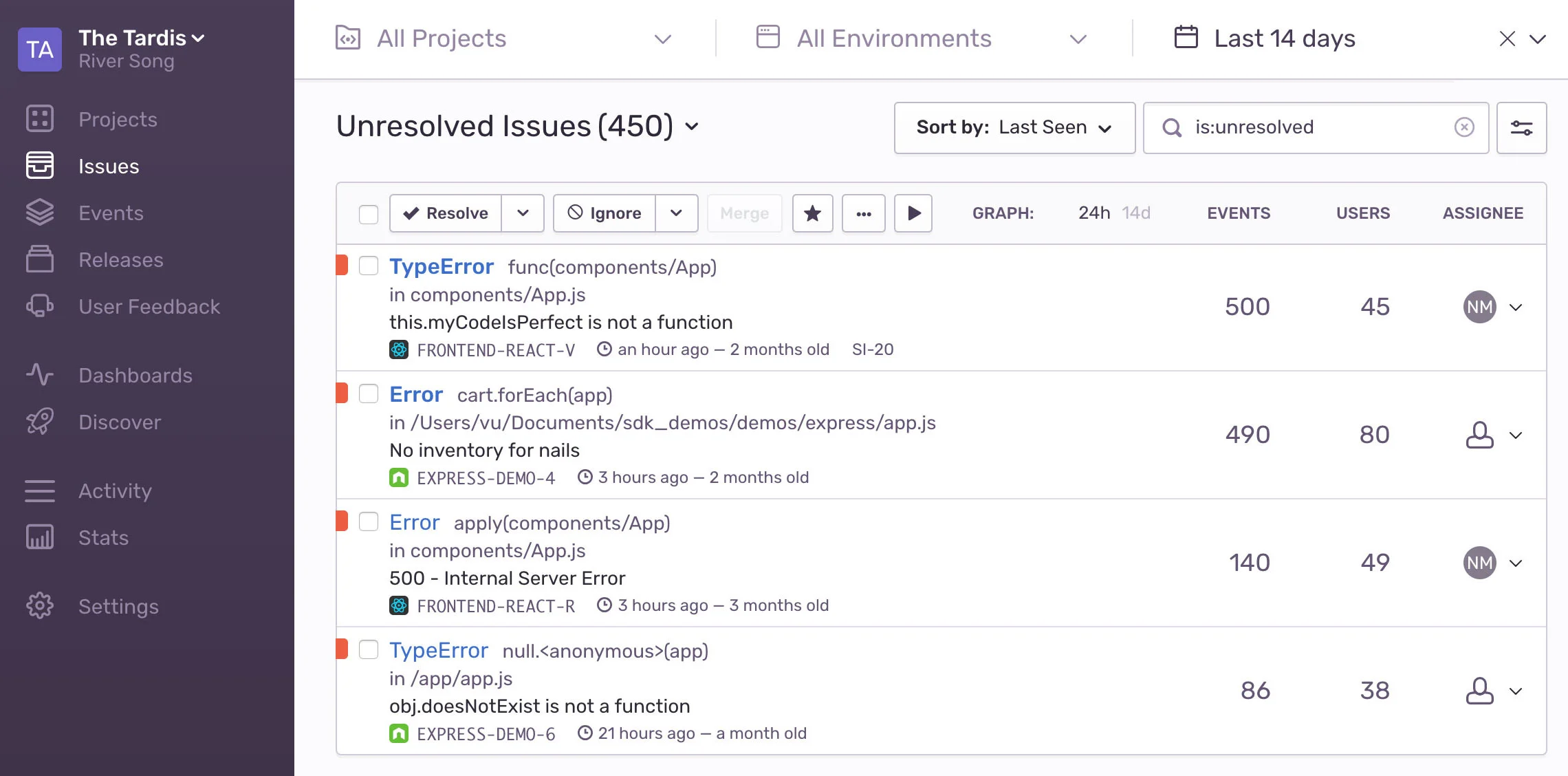Check the TypeError func(components/App) checkbox

[368, 266]
